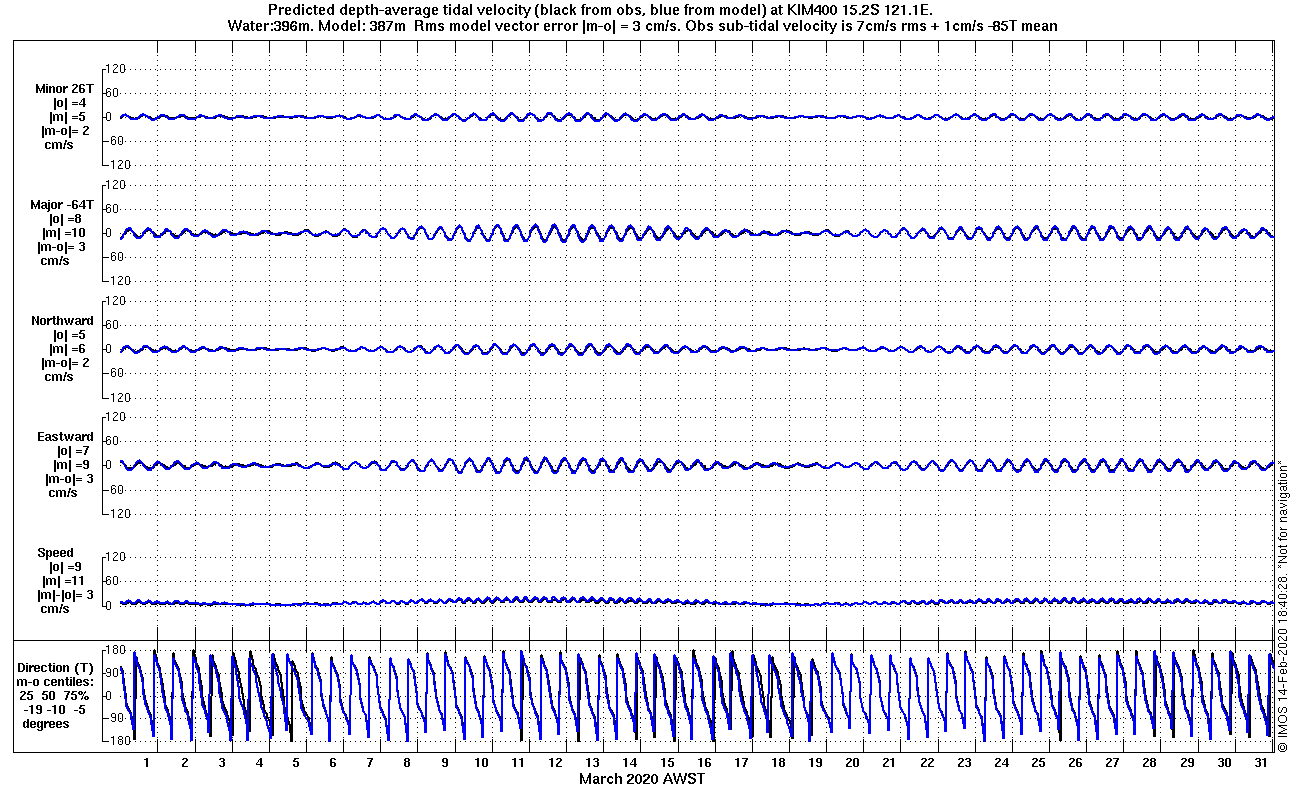Screen dimensions: 1300x800
Task: Select the 'Speed' panel label
Action: click(x=55, y=553)
